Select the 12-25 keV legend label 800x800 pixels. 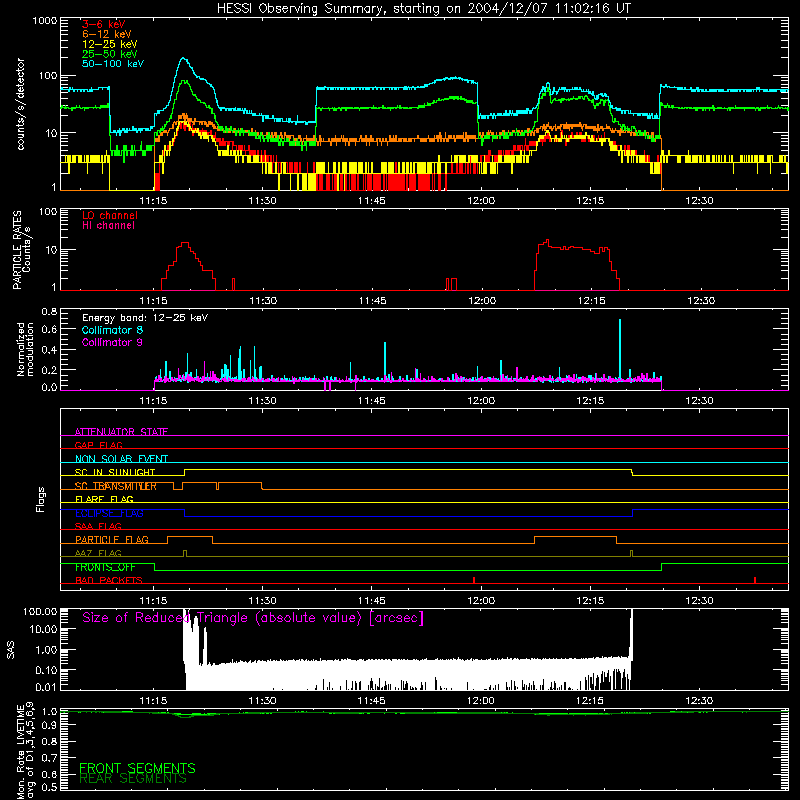tap(110, 44)
